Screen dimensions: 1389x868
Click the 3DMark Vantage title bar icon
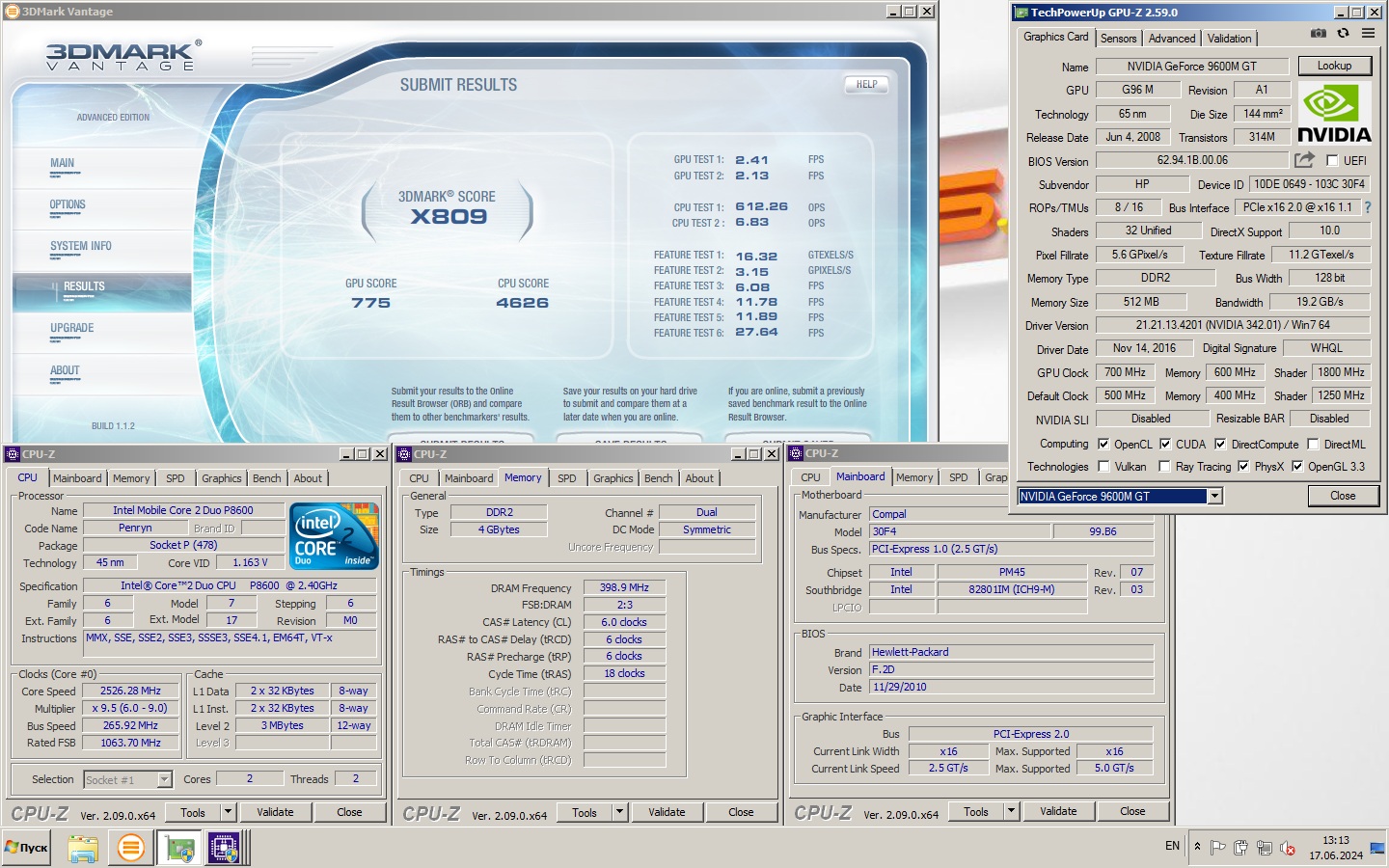[13, 12]
